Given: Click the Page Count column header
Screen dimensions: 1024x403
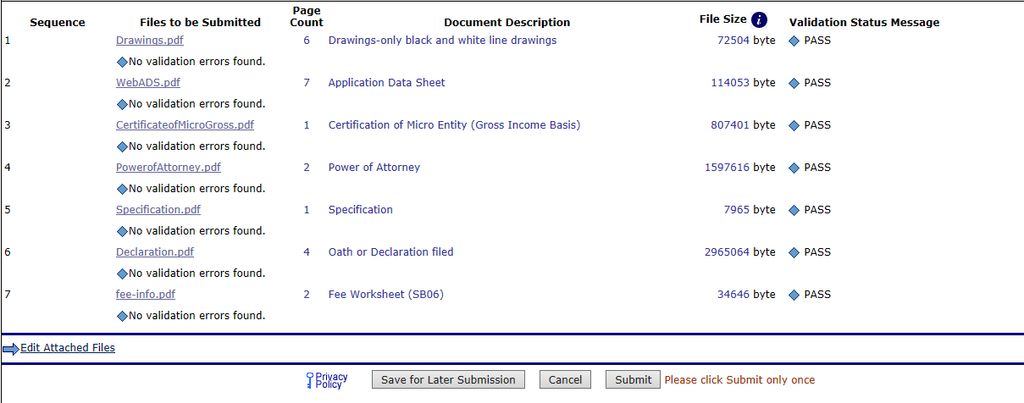Looking at the screenshot, I should [307, 16].
